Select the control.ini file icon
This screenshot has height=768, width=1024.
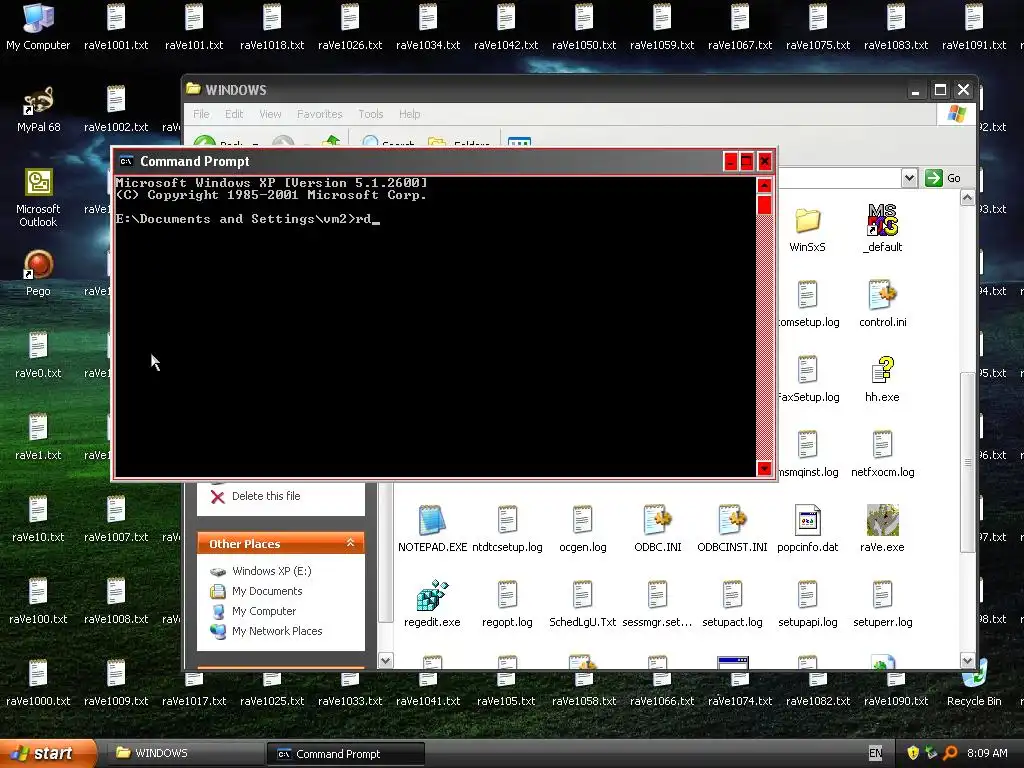pyautogui.click(x=882, y=304)
